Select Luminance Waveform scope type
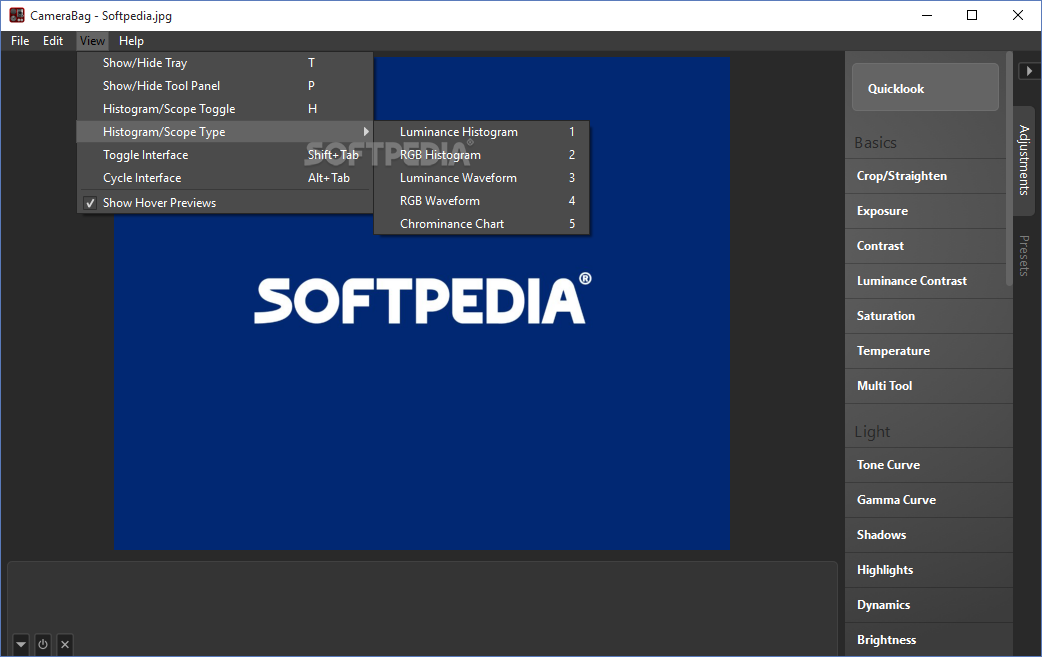 coord(482,178)
